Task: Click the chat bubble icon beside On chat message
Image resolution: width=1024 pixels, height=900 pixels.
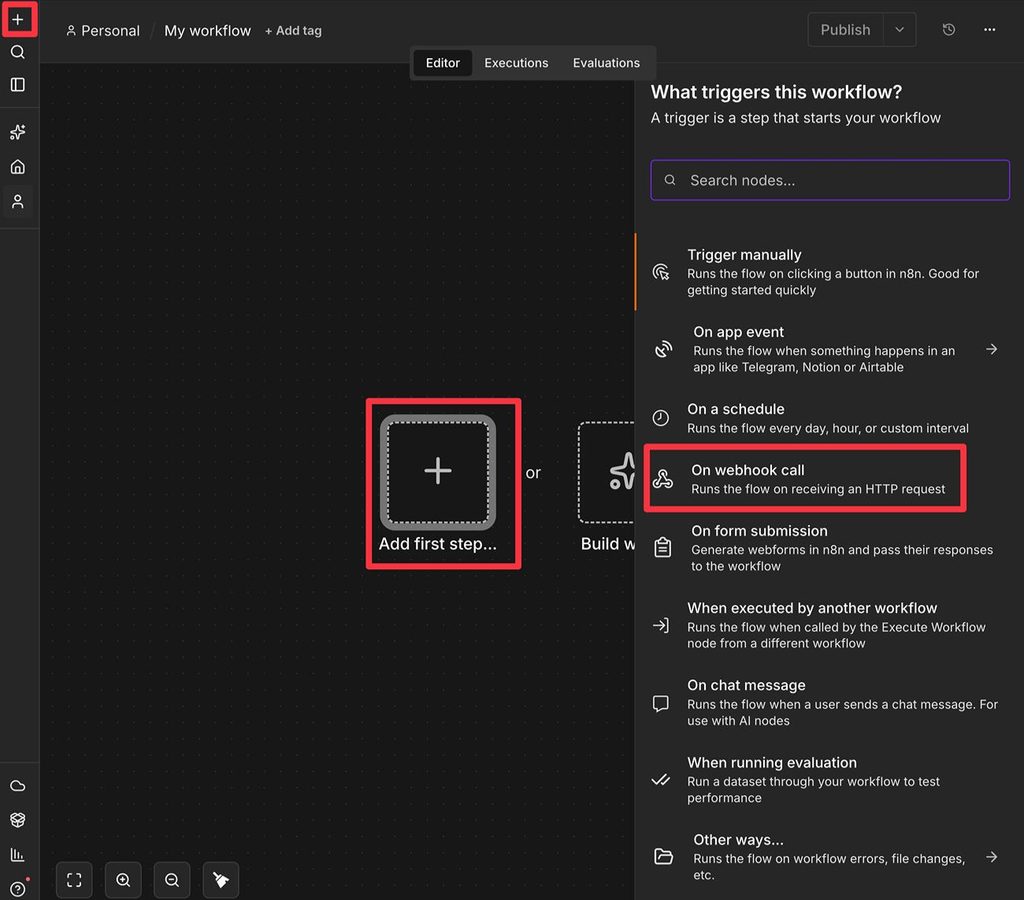Action: (660, 703)
